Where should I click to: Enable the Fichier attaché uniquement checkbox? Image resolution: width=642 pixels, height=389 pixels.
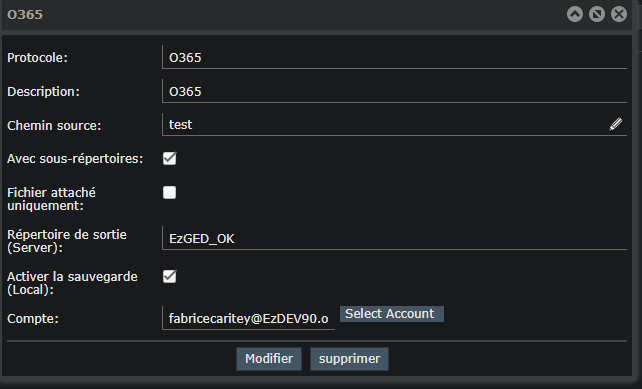tap(170, 192)
